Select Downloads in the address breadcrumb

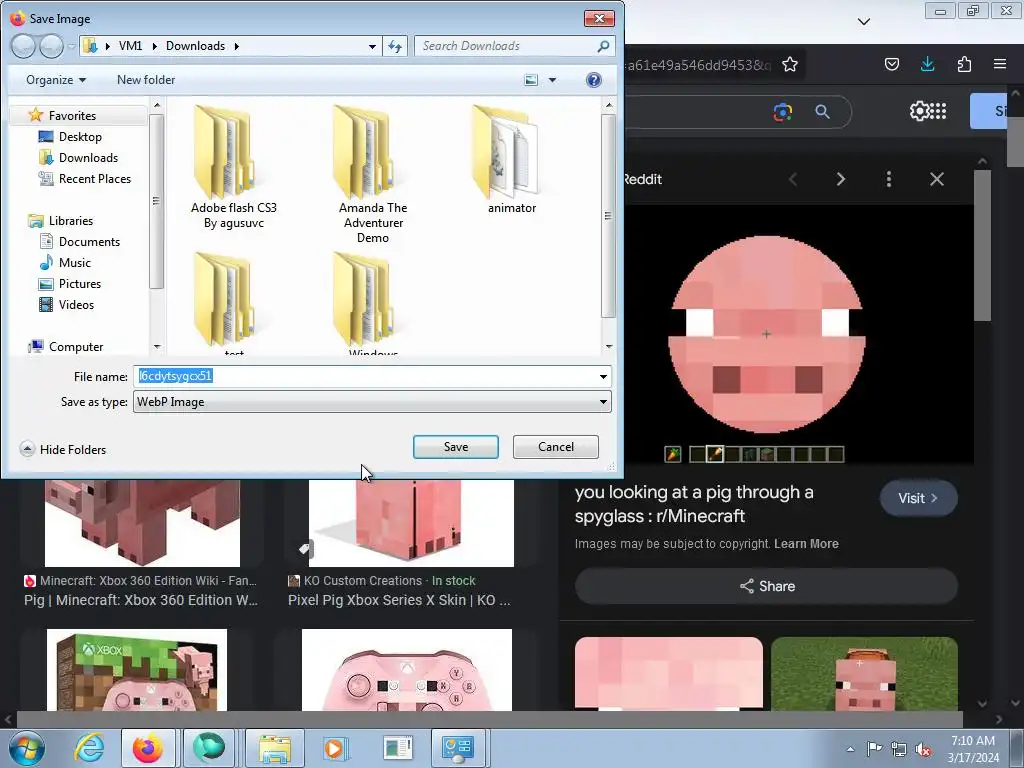pyautogui.click(x=195, y=46)
